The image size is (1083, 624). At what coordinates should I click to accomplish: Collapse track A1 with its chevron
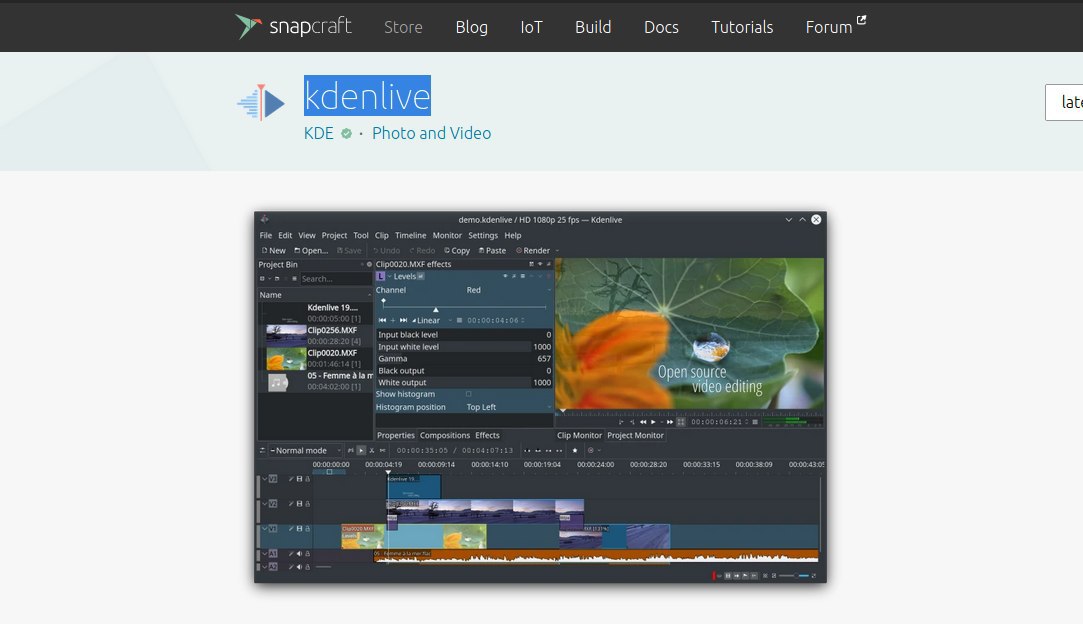265,554
